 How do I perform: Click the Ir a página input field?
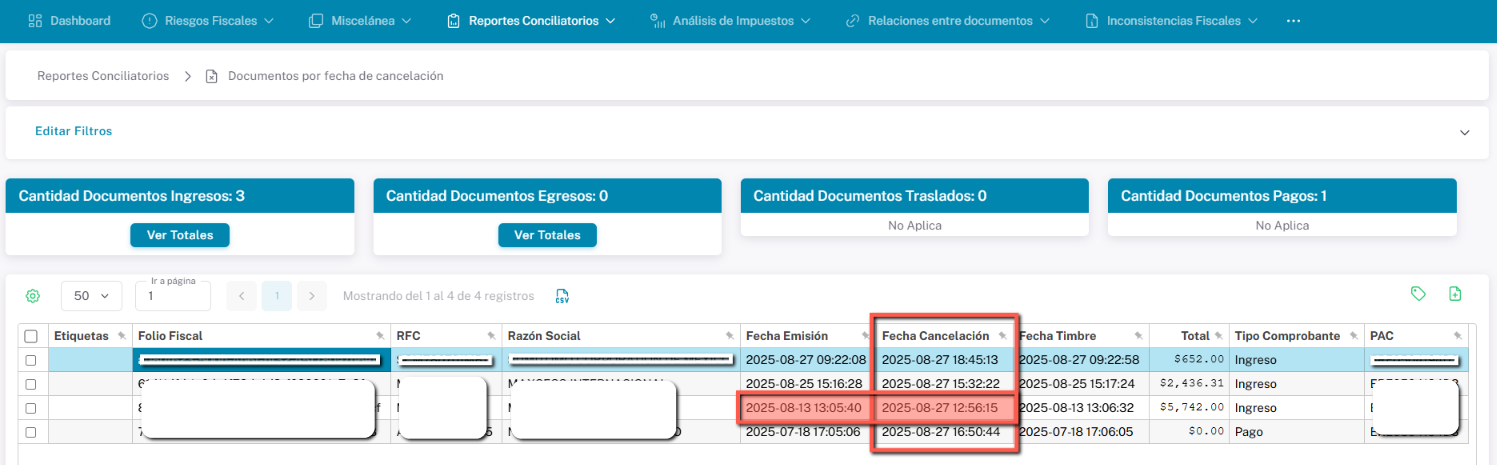click(x=173, y=296)
